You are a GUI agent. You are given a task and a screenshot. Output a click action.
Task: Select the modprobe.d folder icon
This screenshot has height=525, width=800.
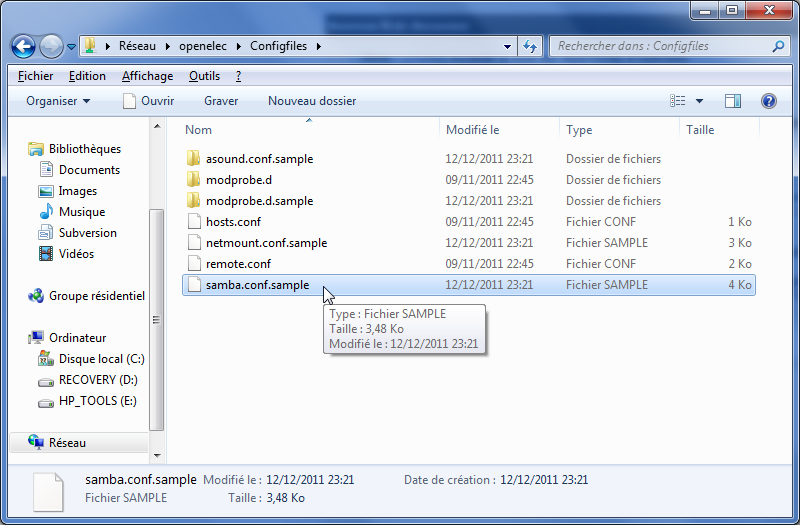[x=193, y=180]
